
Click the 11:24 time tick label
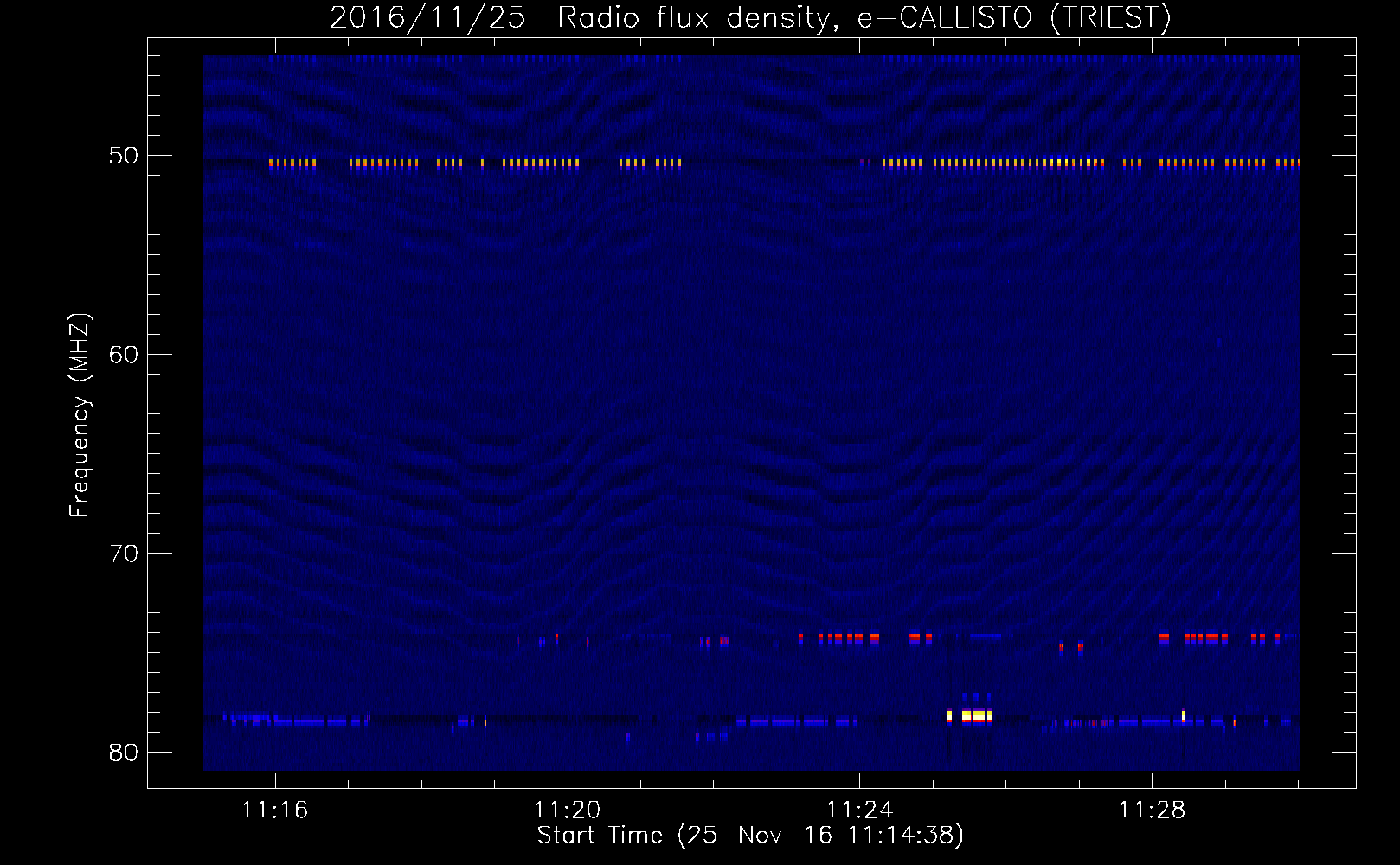[x=860, y=811]
